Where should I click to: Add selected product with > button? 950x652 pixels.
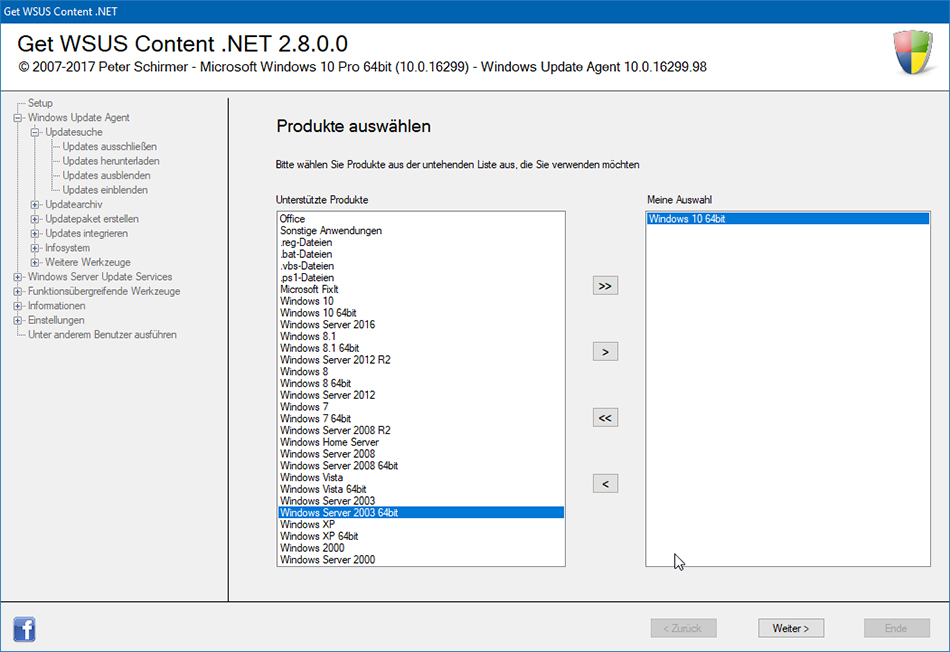(x=605, y=352)
